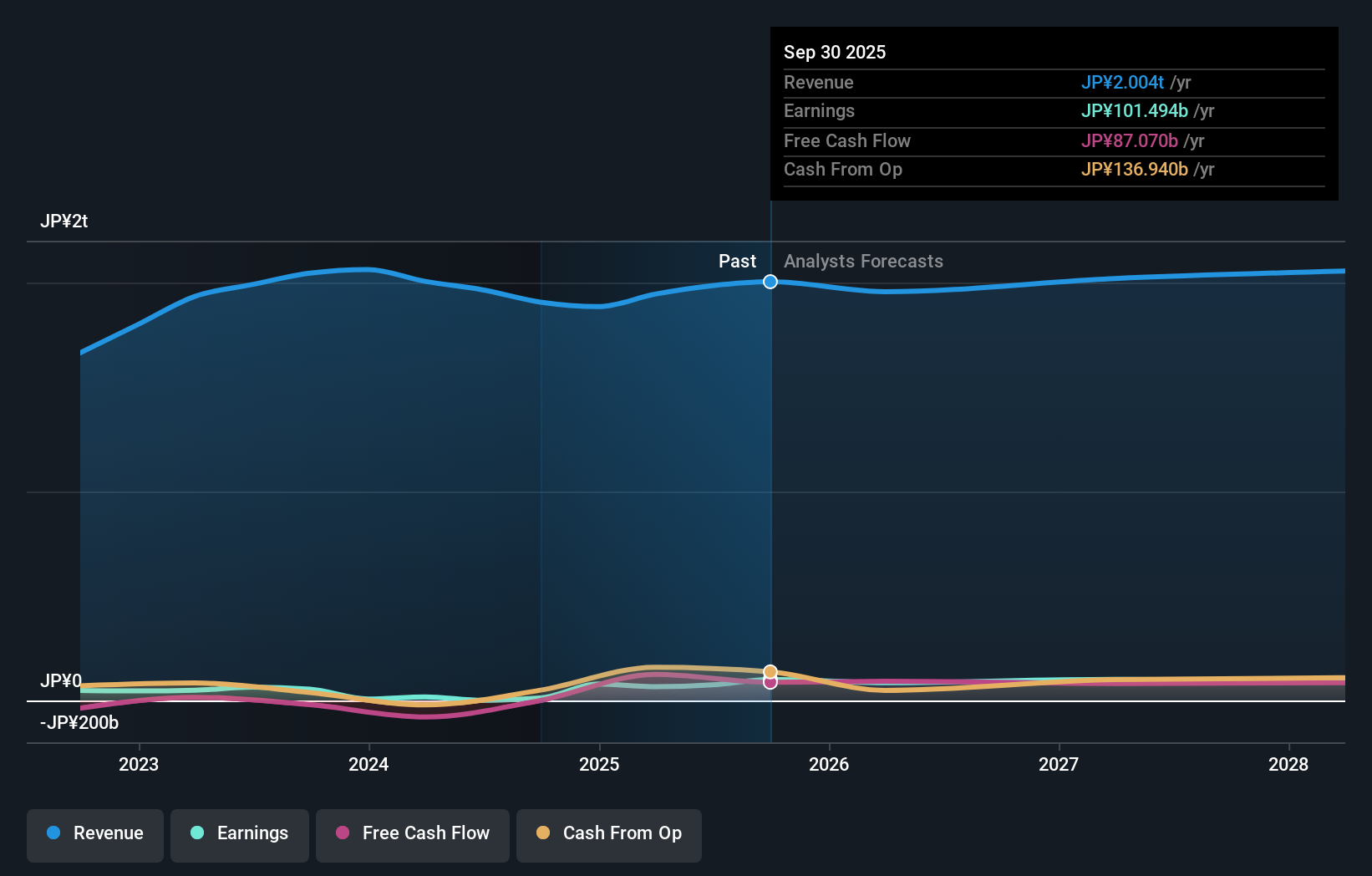Click the pink Free Cash Flow marker on the divider
The height and width of the screenshot is (876, 1372).
coord(770,683)
